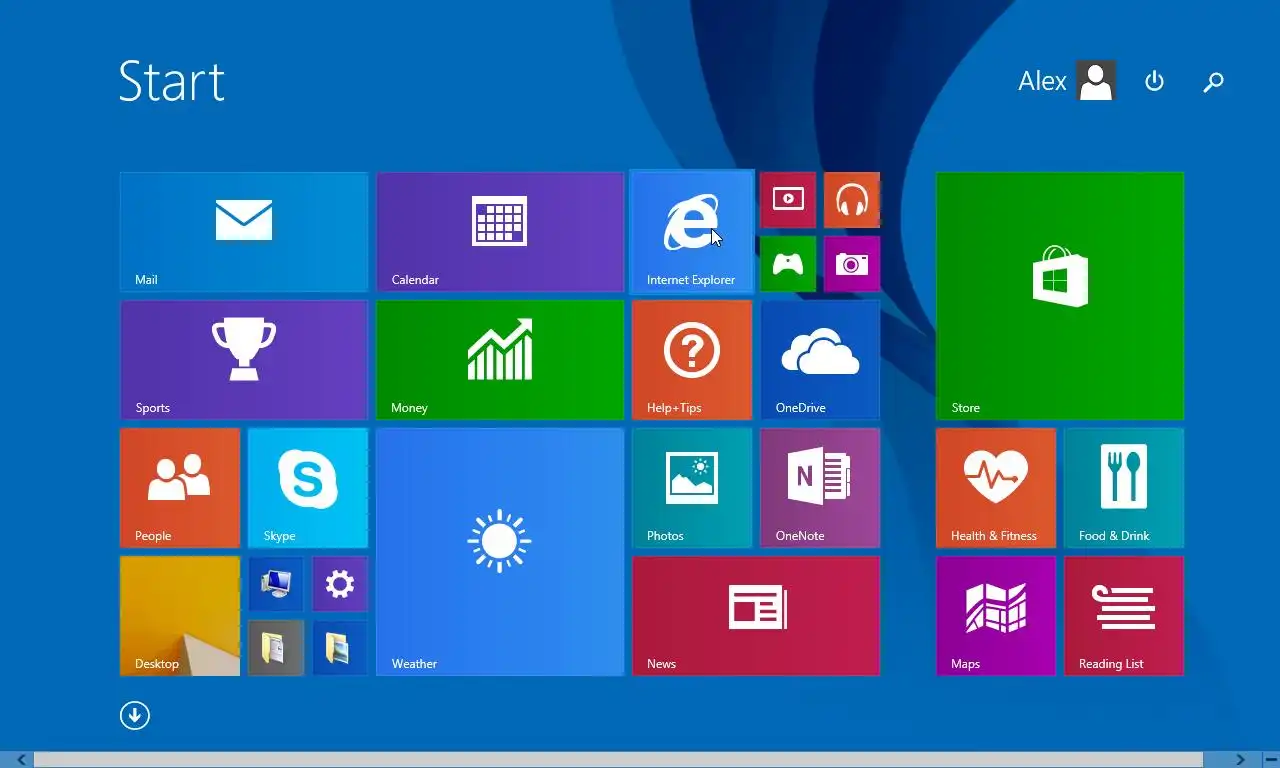Open the Sports trophy tile
This screenshot has height=768, width=1280.
244,360
